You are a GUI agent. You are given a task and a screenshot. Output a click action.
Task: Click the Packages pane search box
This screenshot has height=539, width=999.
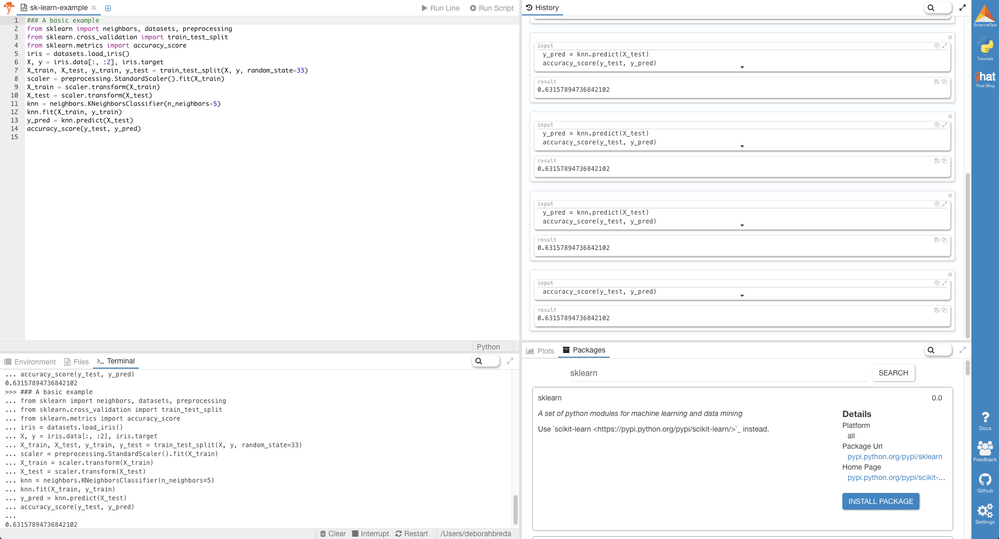(938, 350)
